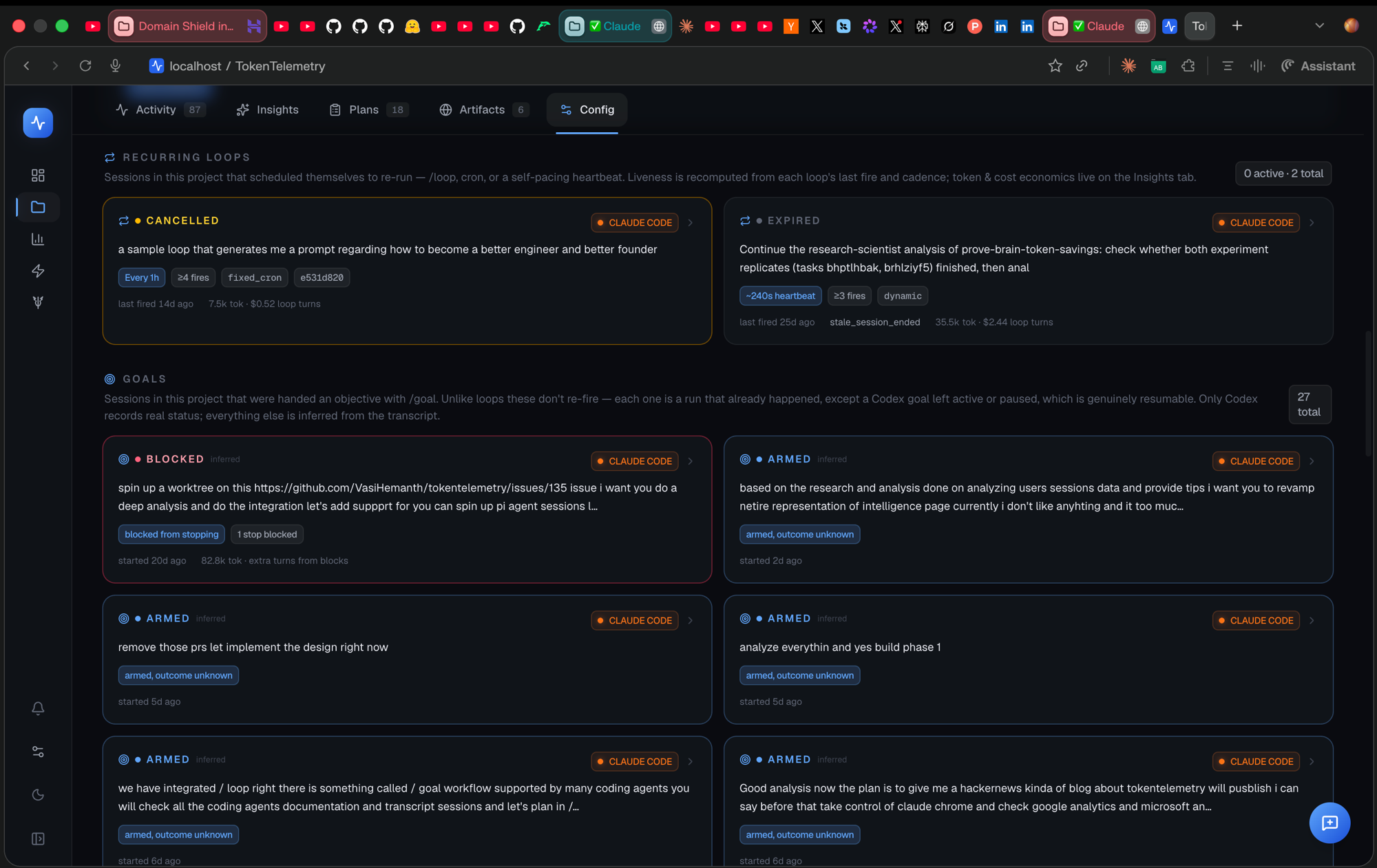Image resolution: width=1377 pixels, height=868 pixels.
Task: Click the dynamic tag on EXPIRED card
Action: (903, 296)
